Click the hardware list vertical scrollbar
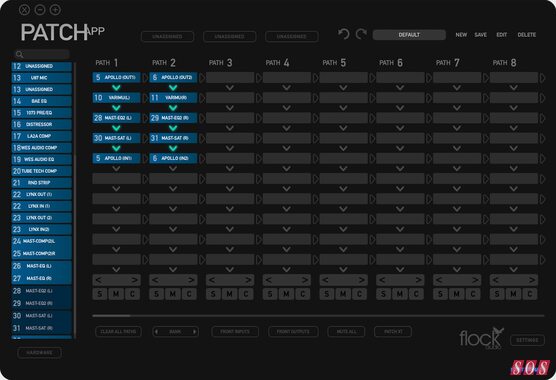Viewport: 556px width, 380px height. 75,200
